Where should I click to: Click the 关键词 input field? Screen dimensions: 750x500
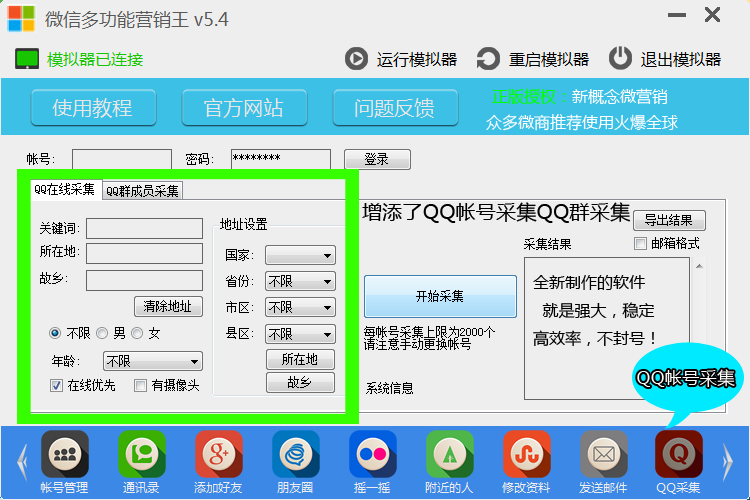pos(144,229)
